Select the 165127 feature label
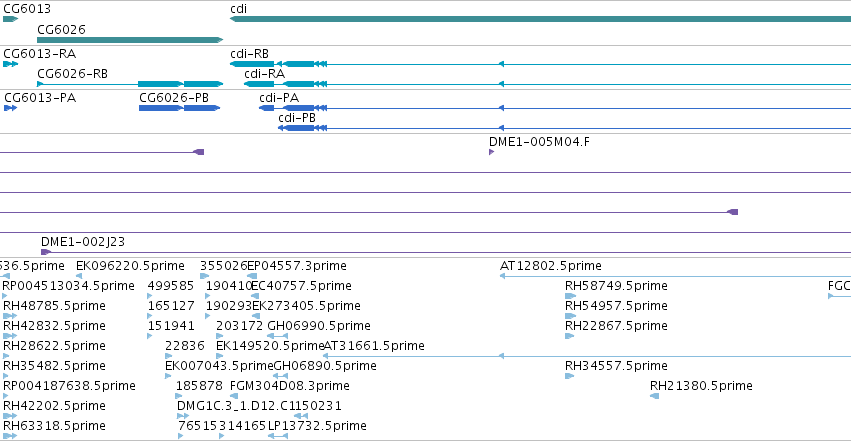Viewport: 851px width, 441px height. pos(170,306)
